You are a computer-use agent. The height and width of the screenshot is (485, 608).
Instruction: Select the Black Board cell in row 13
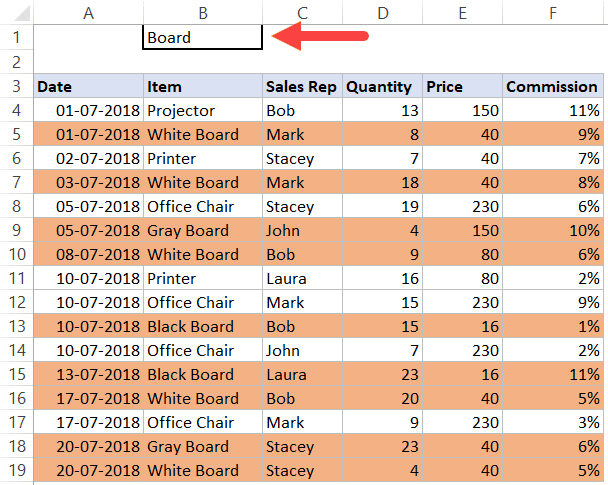(203, 326)
